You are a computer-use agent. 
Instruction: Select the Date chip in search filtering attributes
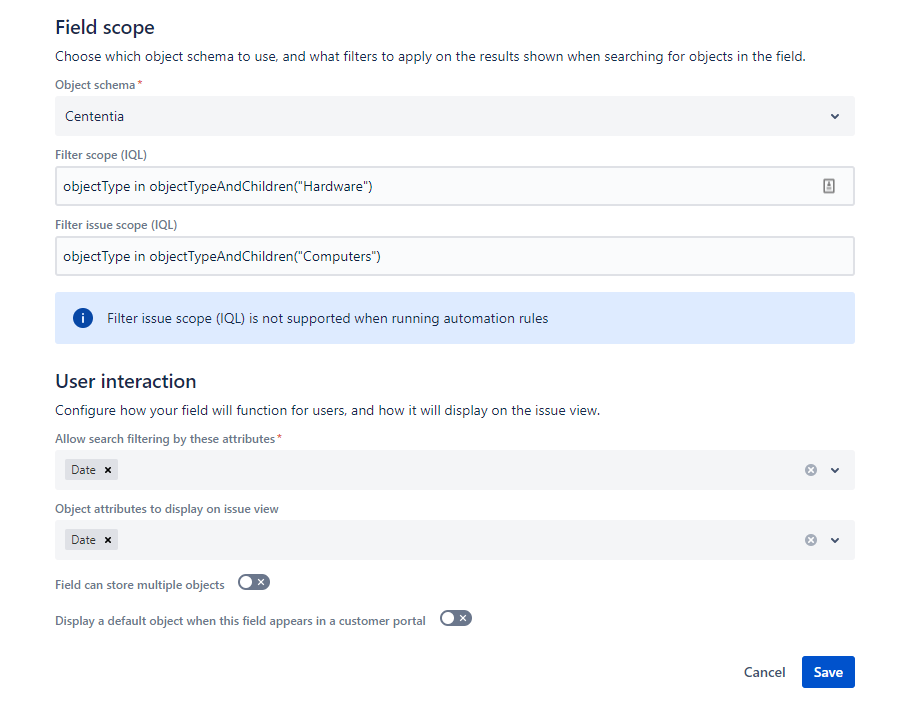click(83, 470)
